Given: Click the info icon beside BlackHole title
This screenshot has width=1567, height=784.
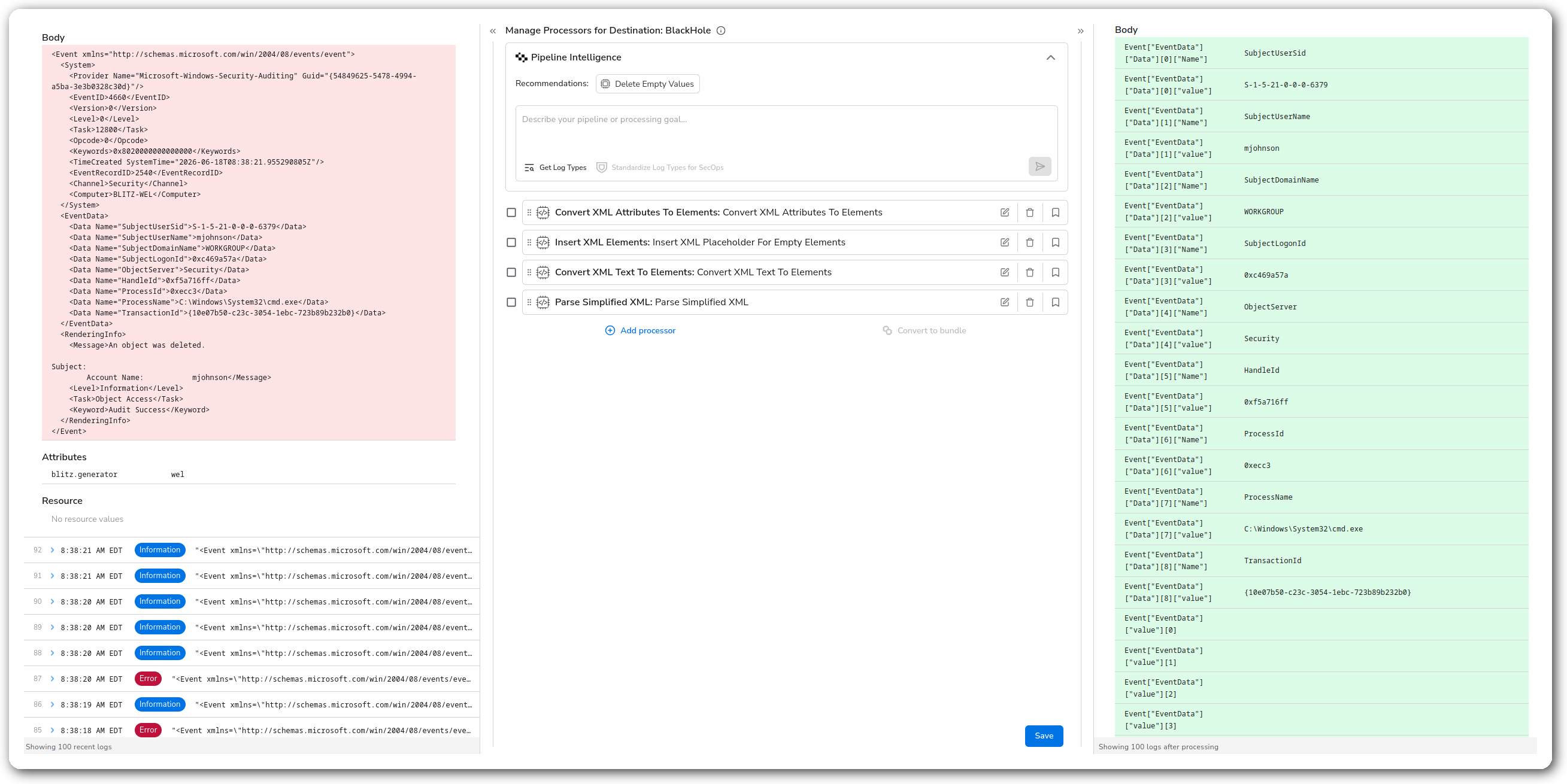Looking at the screenshot, I should tap(720, 31).
